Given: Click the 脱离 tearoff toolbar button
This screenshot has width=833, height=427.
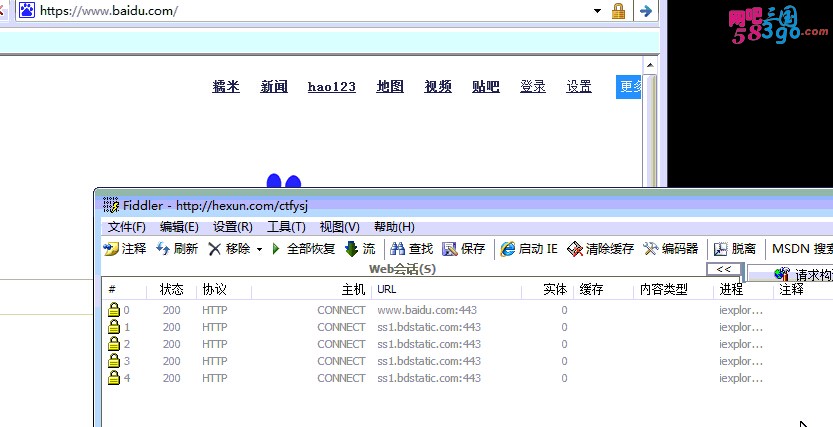Looking at the screenshot, I should (735, 249).
